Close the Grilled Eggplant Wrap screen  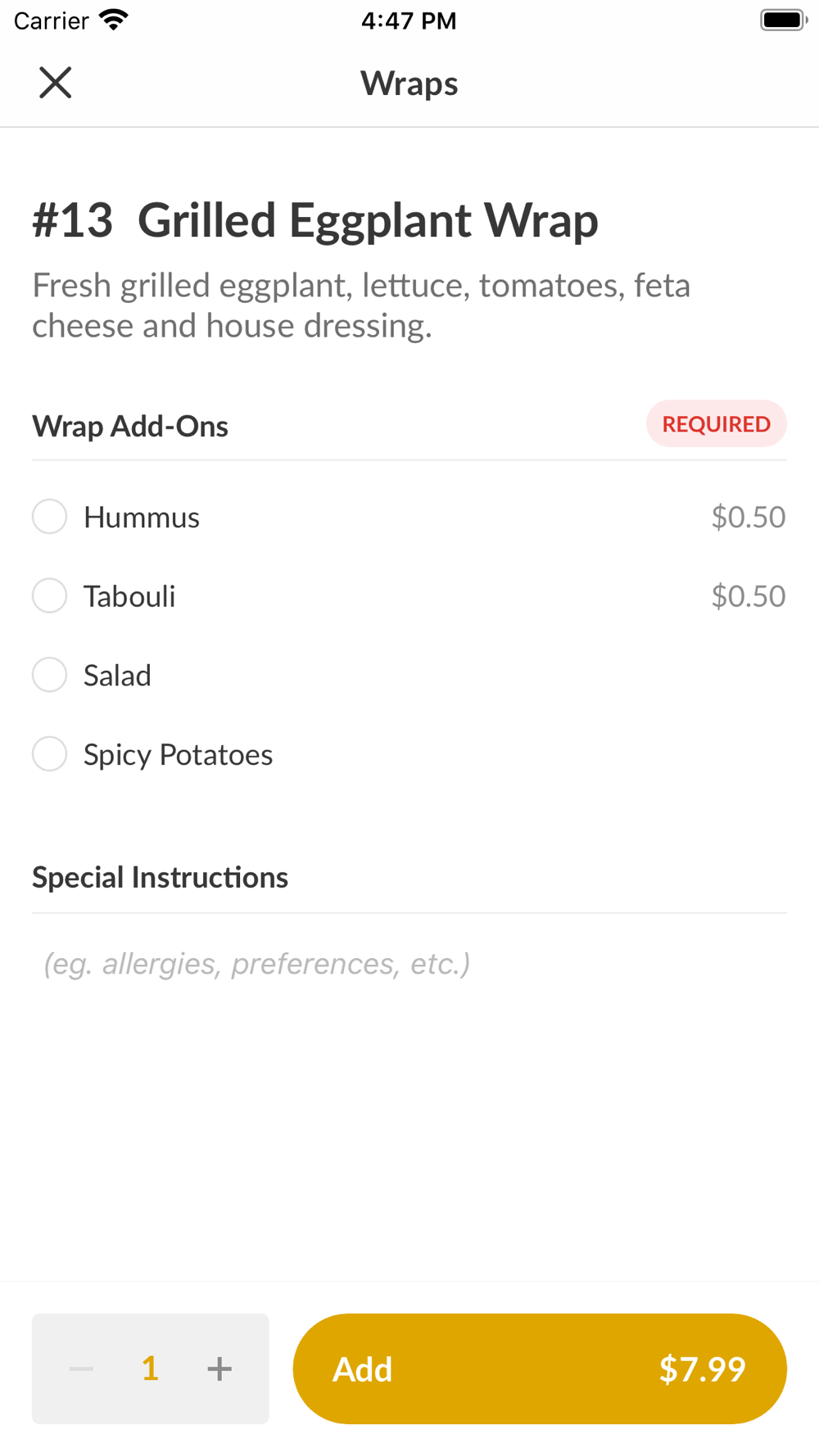pyautogui.click(x=56, y=83)
